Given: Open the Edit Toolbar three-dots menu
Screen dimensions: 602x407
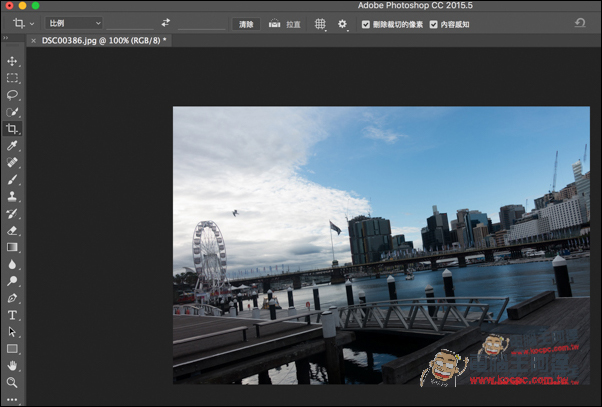Looking at the screenshot, I should [12, 399].
